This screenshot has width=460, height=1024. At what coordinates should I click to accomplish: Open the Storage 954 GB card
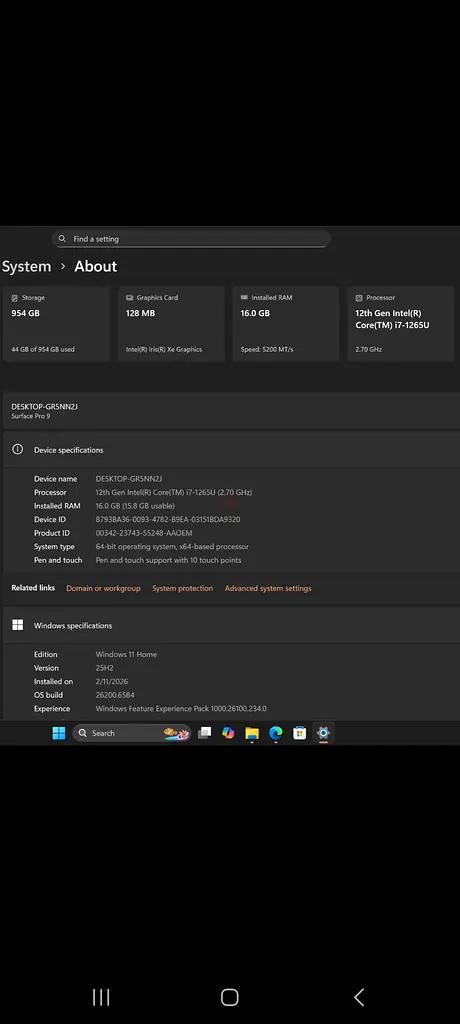click(x=57, y=324)
